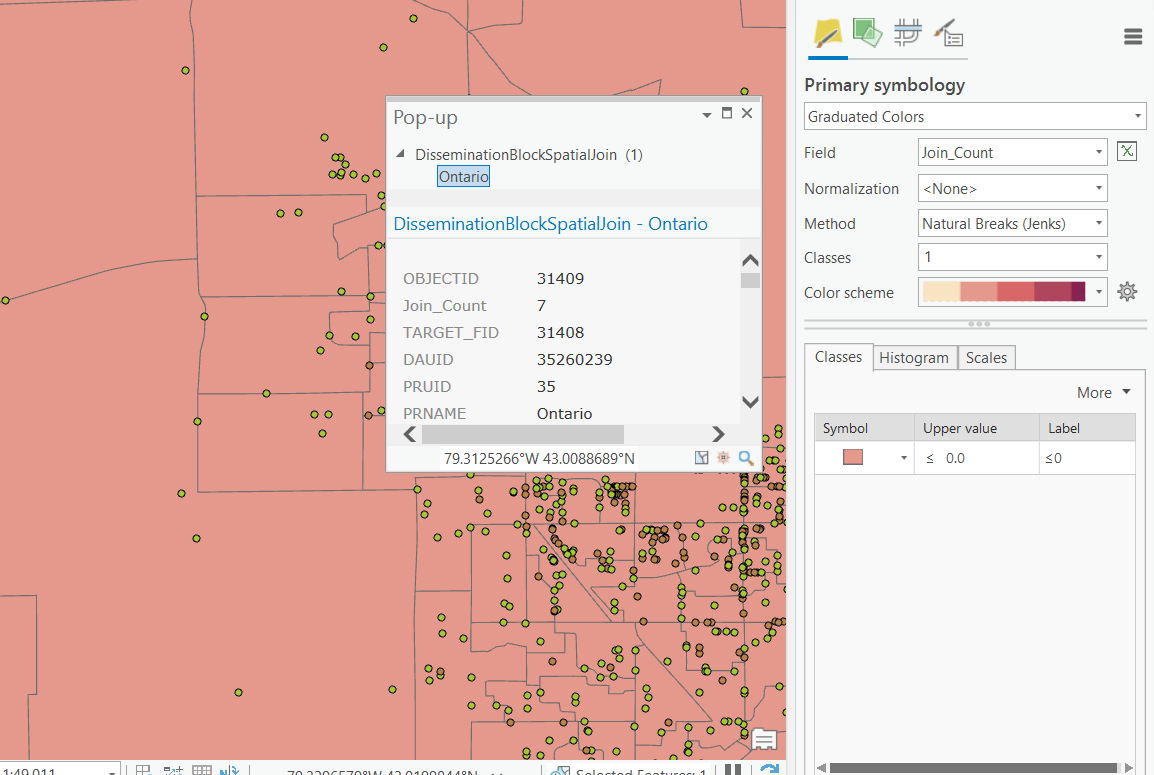Click the expression builder icon beside Field
Image resolution: width=1154 pixels, height=775 pixels.
click(1127, 152)
